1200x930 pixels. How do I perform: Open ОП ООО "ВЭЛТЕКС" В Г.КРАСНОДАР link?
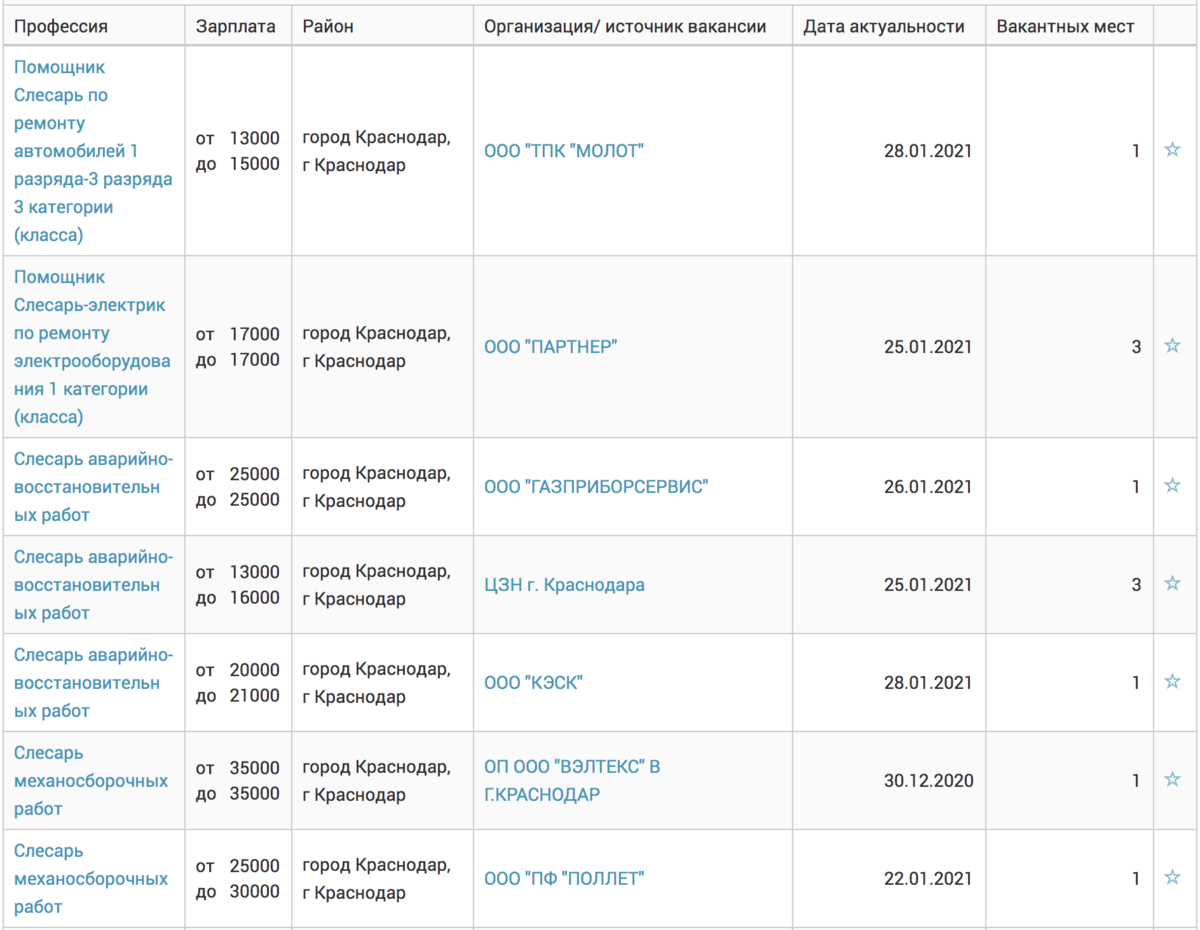coord(572,781)
